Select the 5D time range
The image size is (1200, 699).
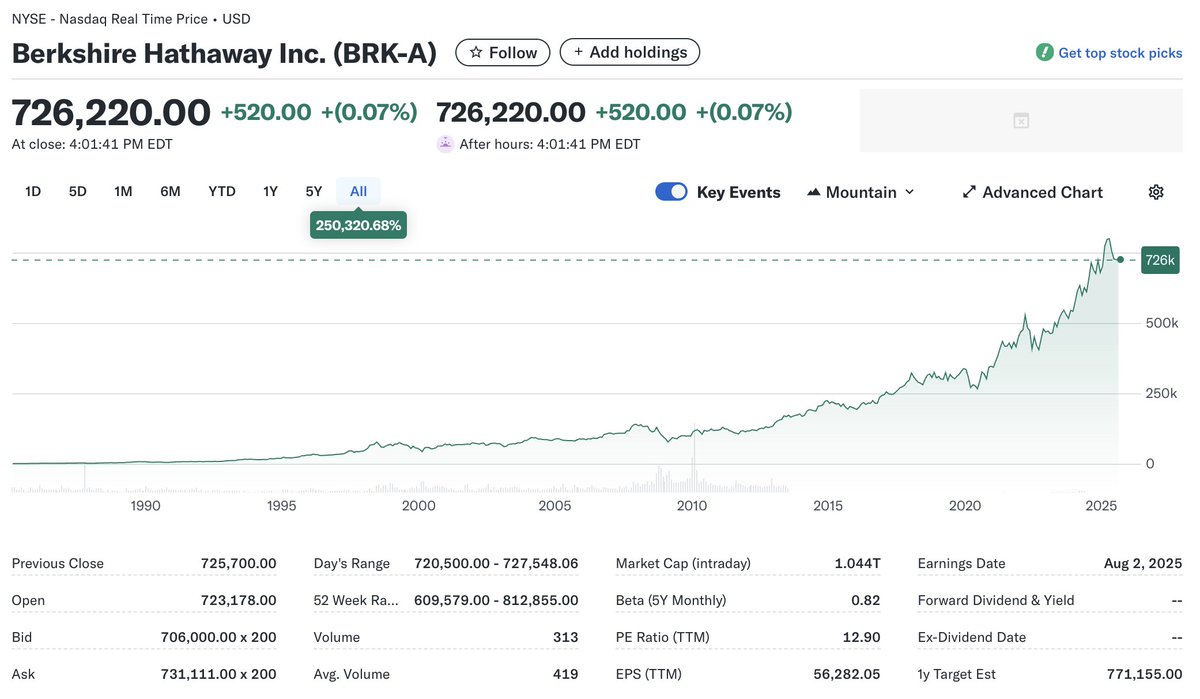[78, 191]
